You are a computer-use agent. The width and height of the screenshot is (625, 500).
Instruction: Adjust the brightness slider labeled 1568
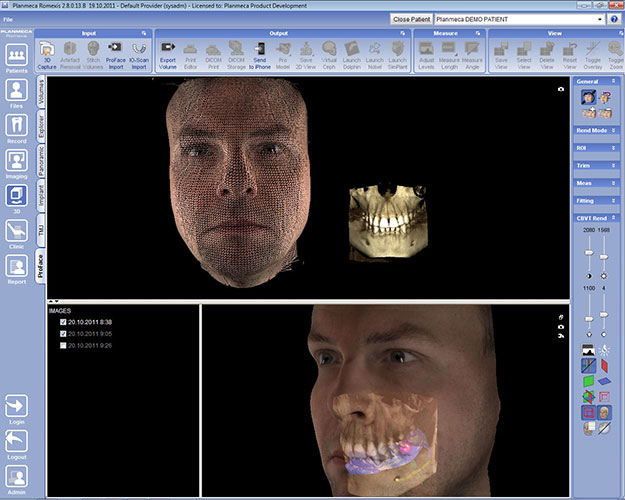[604, 257]
